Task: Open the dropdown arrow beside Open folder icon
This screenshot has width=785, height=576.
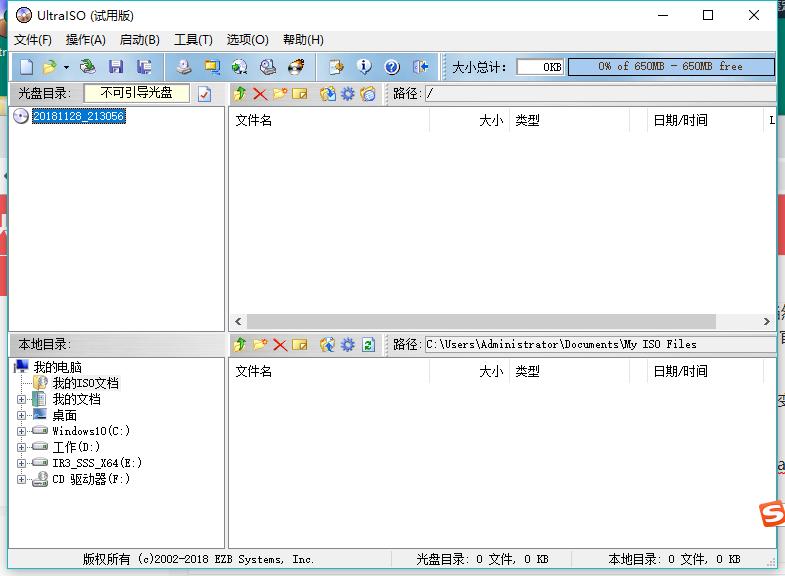Action: [66, 67]
